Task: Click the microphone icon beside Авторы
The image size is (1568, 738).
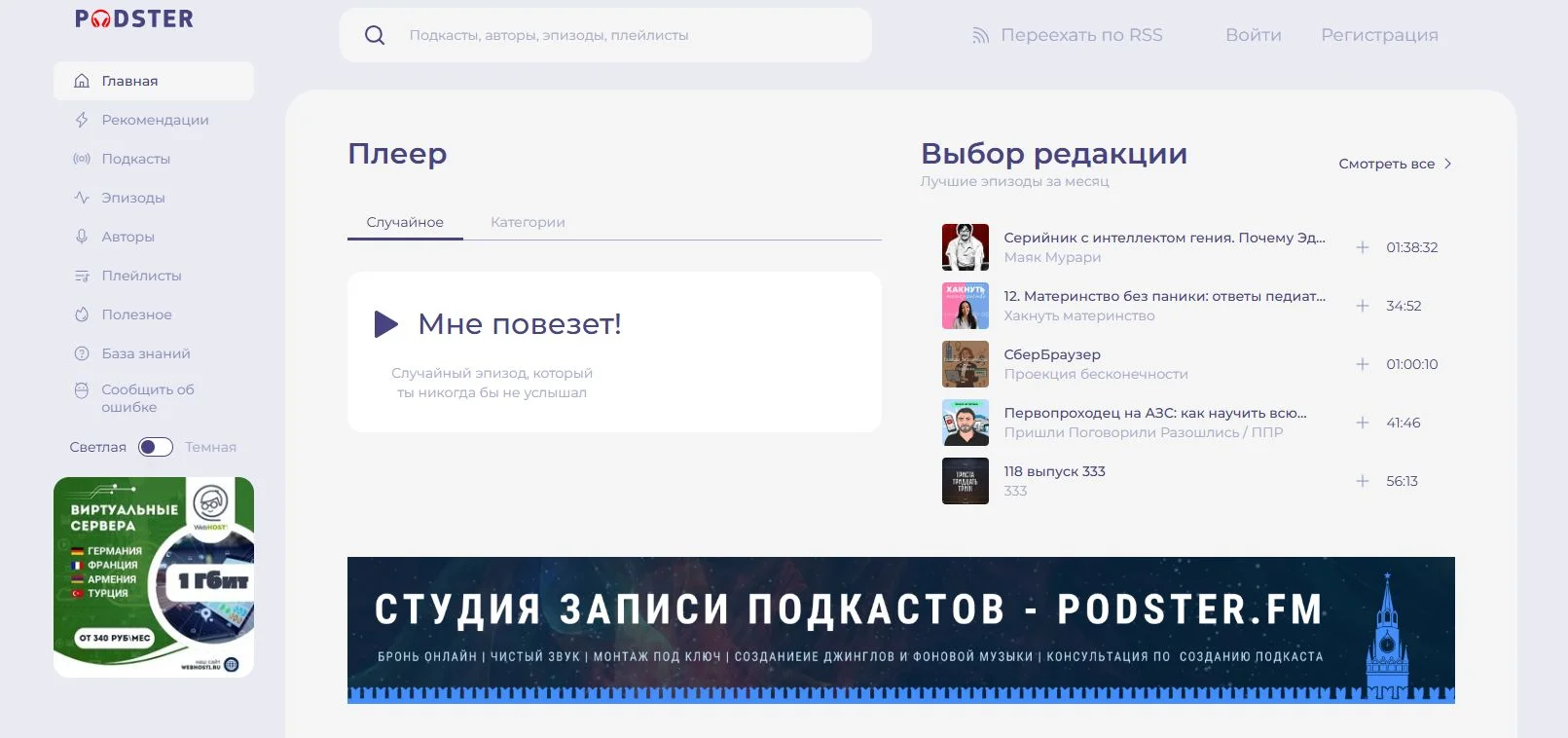Action: point(82,237)
